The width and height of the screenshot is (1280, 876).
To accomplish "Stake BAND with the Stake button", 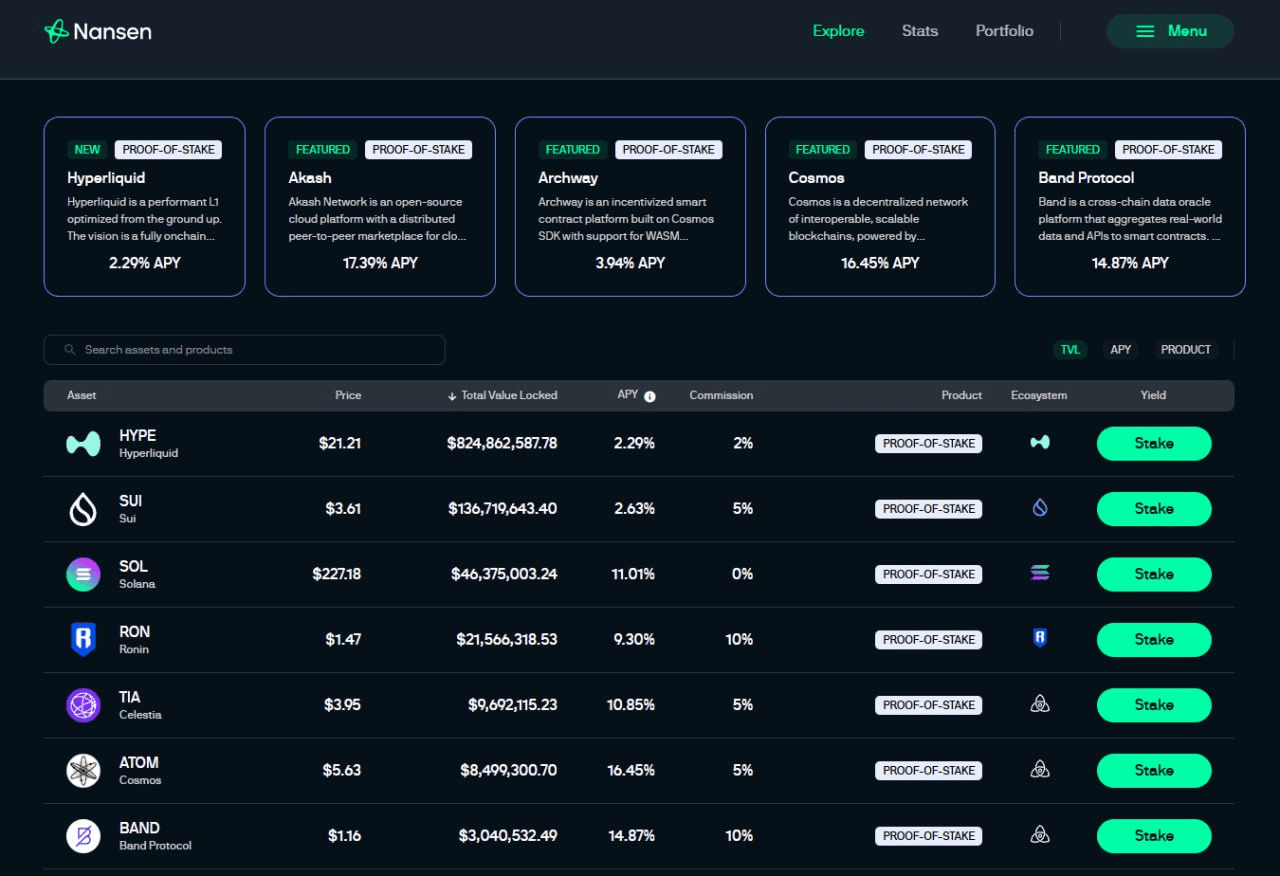I will (1154, 836).
